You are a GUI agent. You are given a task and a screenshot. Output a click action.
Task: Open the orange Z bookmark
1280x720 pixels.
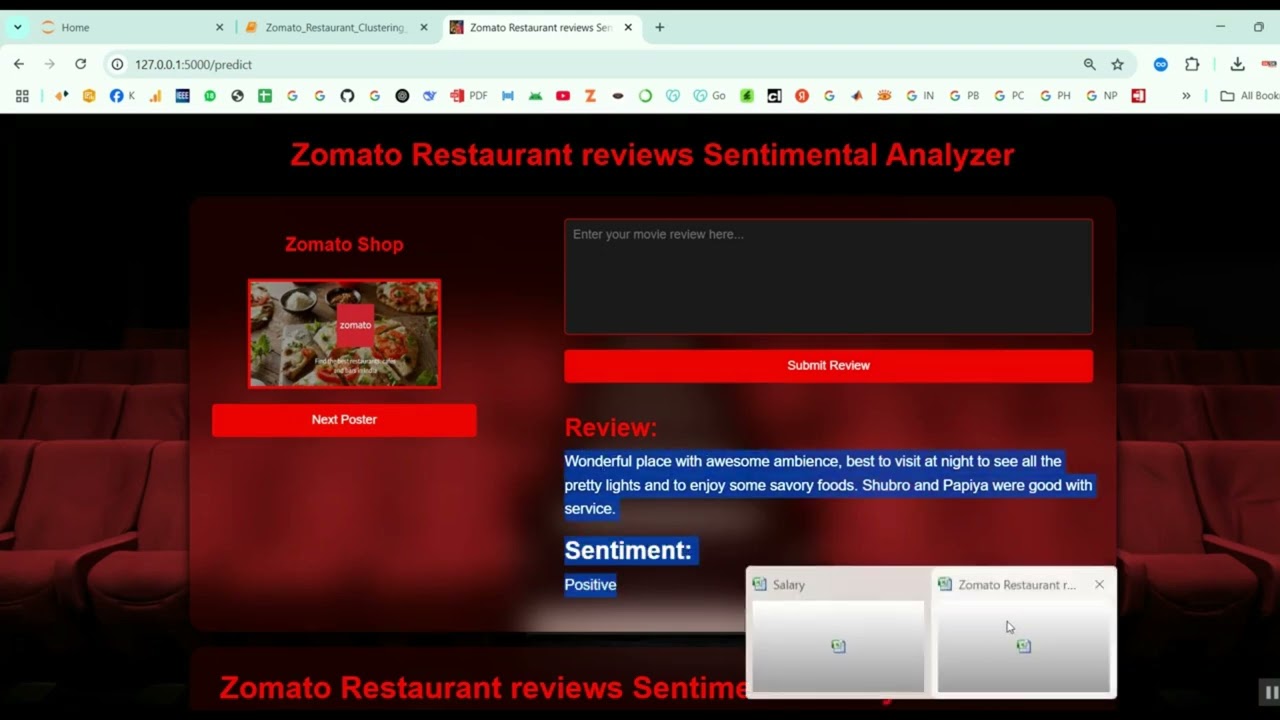coord(590,96)
